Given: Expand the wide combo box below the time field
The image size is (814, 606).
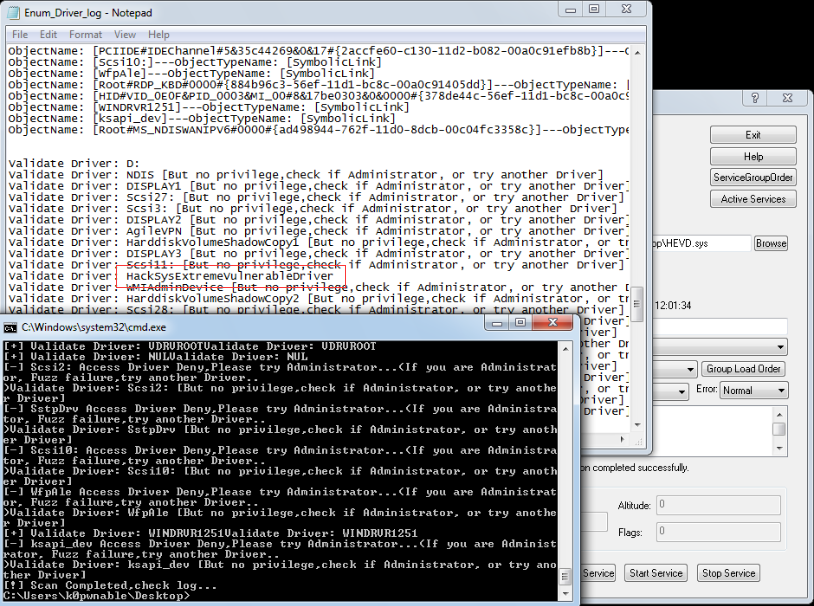Looking at the screenshot, I should click(720, 346).
